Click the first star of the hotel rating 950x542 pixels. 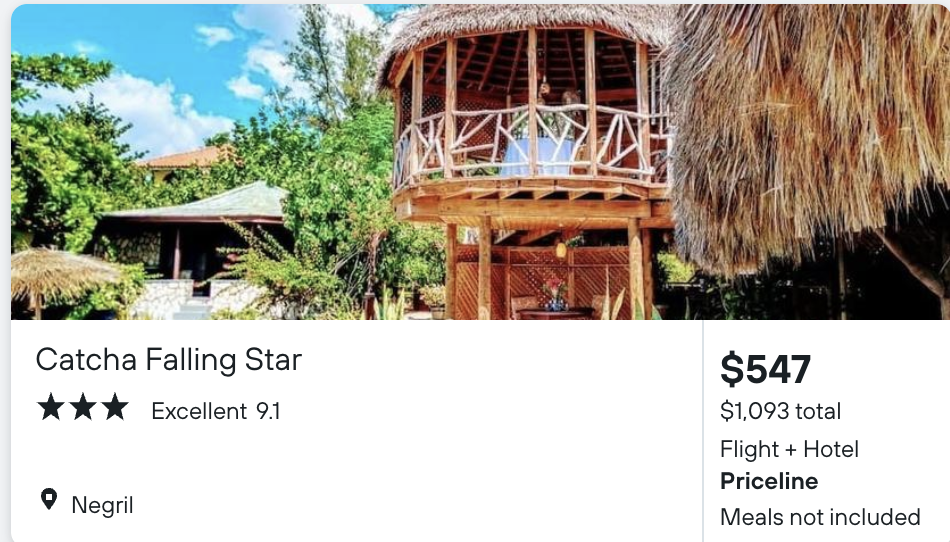pos(51,407)
